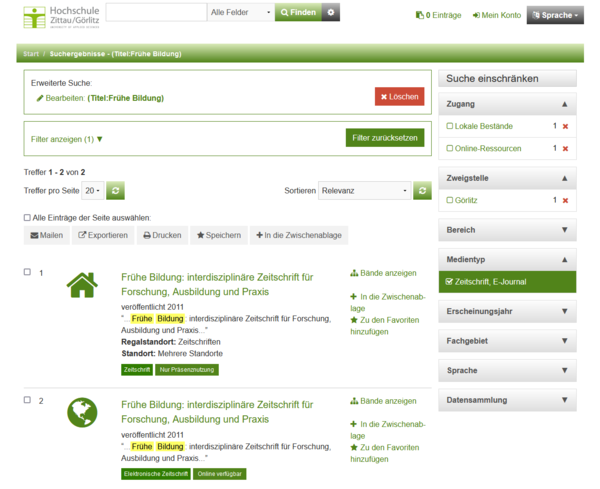Screen dimensions: 600x489
Task: Click the gear icon beside Finden
Action: coord(332,13)
